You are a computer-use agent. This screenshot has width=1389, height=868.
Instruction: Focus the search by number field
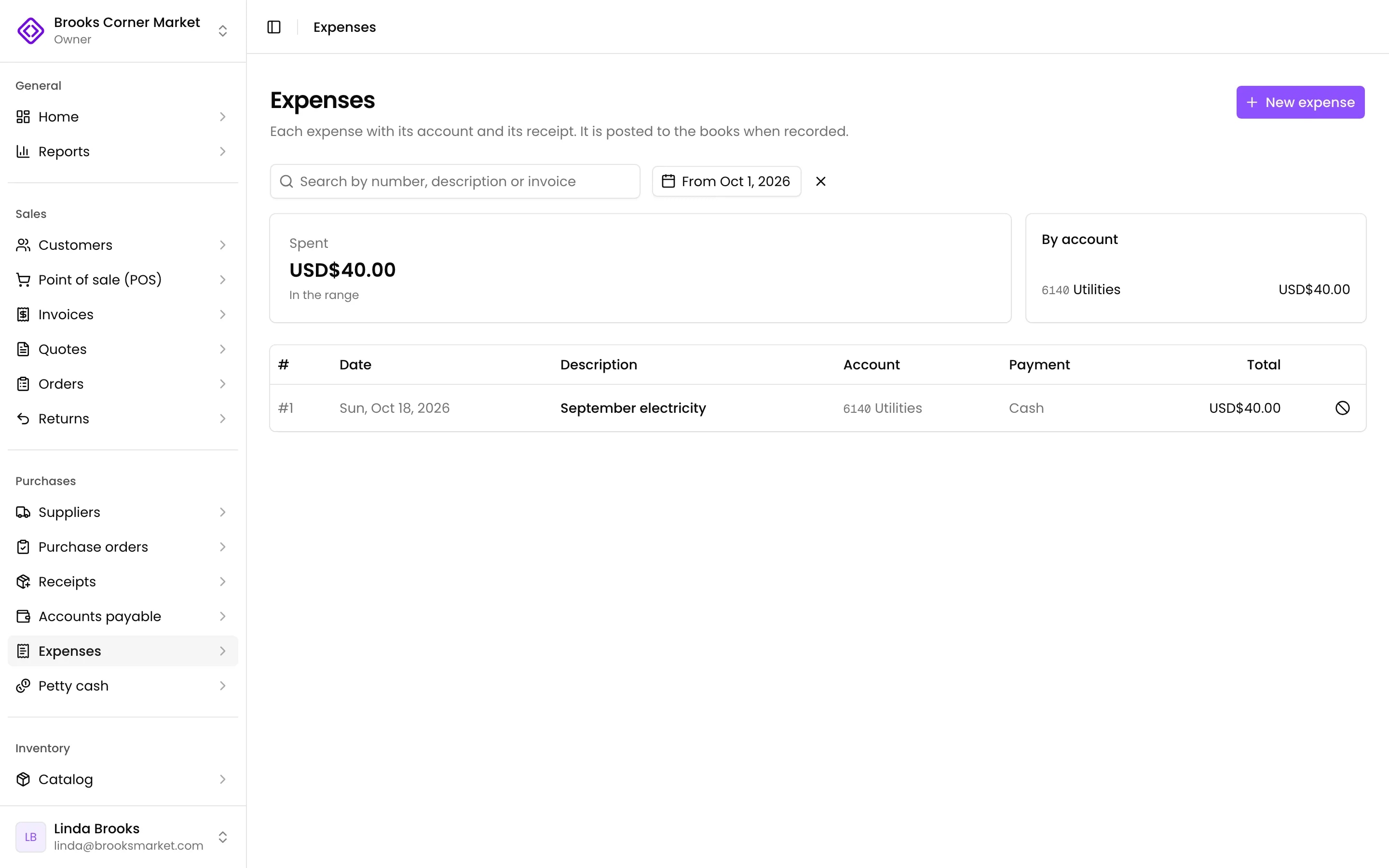point(455,181)
